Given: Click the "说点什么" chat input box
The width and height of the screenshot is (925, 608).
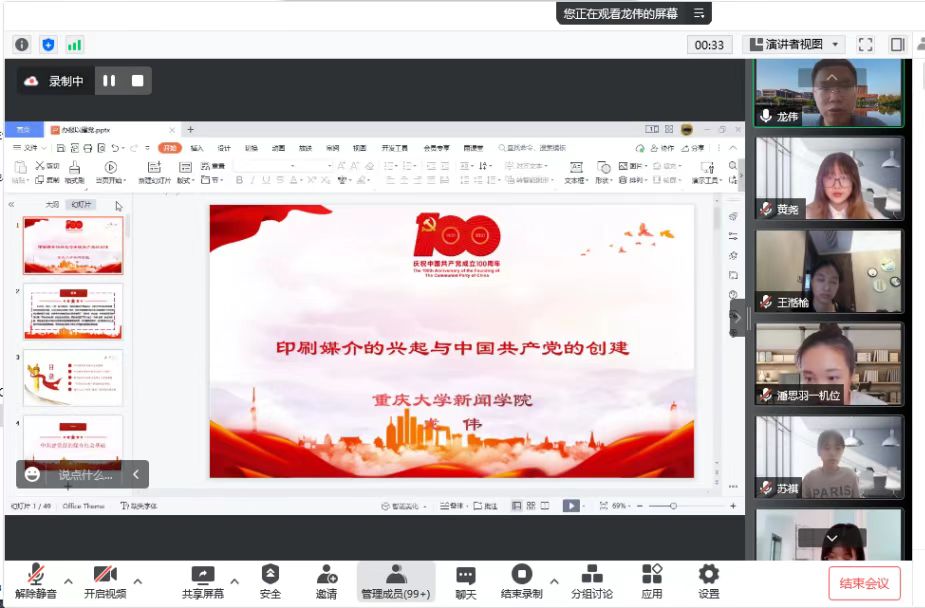Looking at the screenshot, I should [84, 474].
